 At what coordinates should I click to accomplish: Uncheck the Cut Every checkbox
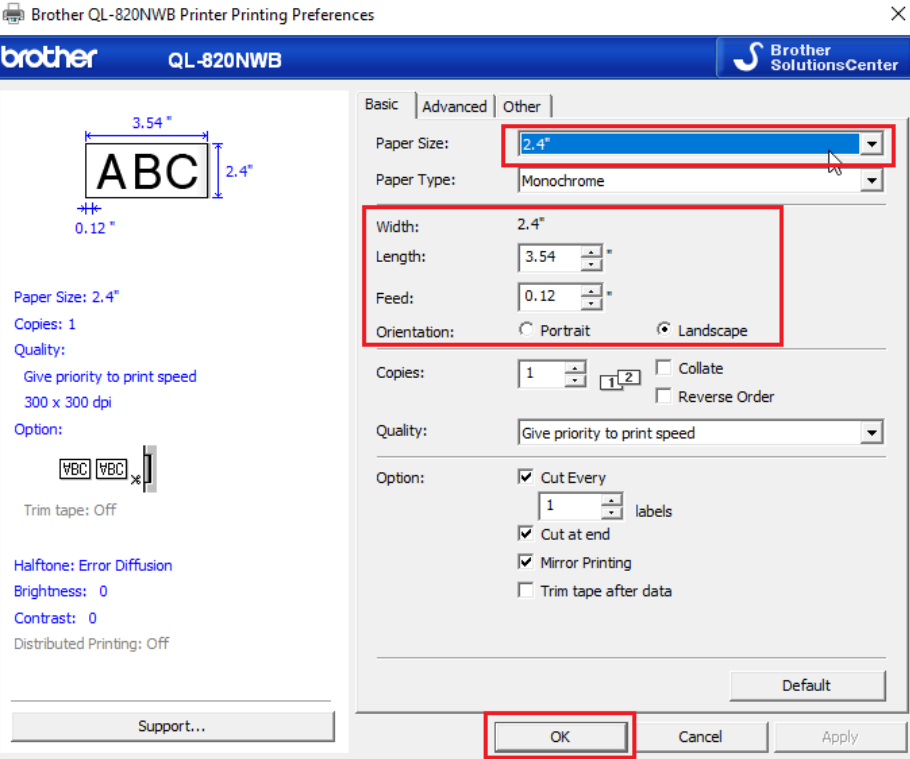point(526,477)
